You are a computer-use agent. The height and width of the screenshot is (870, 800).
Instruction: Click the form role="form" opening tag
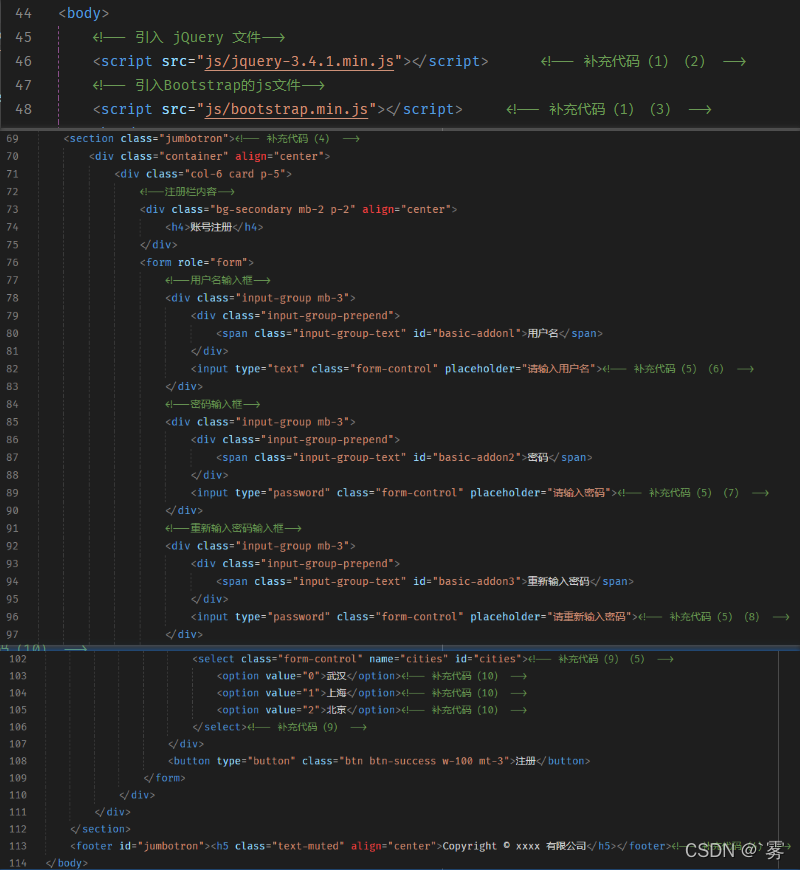pyautogui.click(x=196, y=262)
